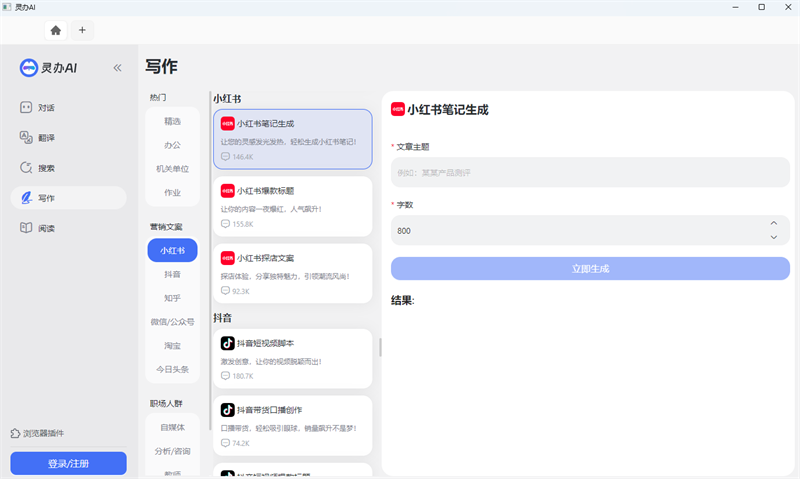Screen dimensions: 800x479
Task: Click the 浏览器插件 puzzle icon
Action: [x=15, y=433]
